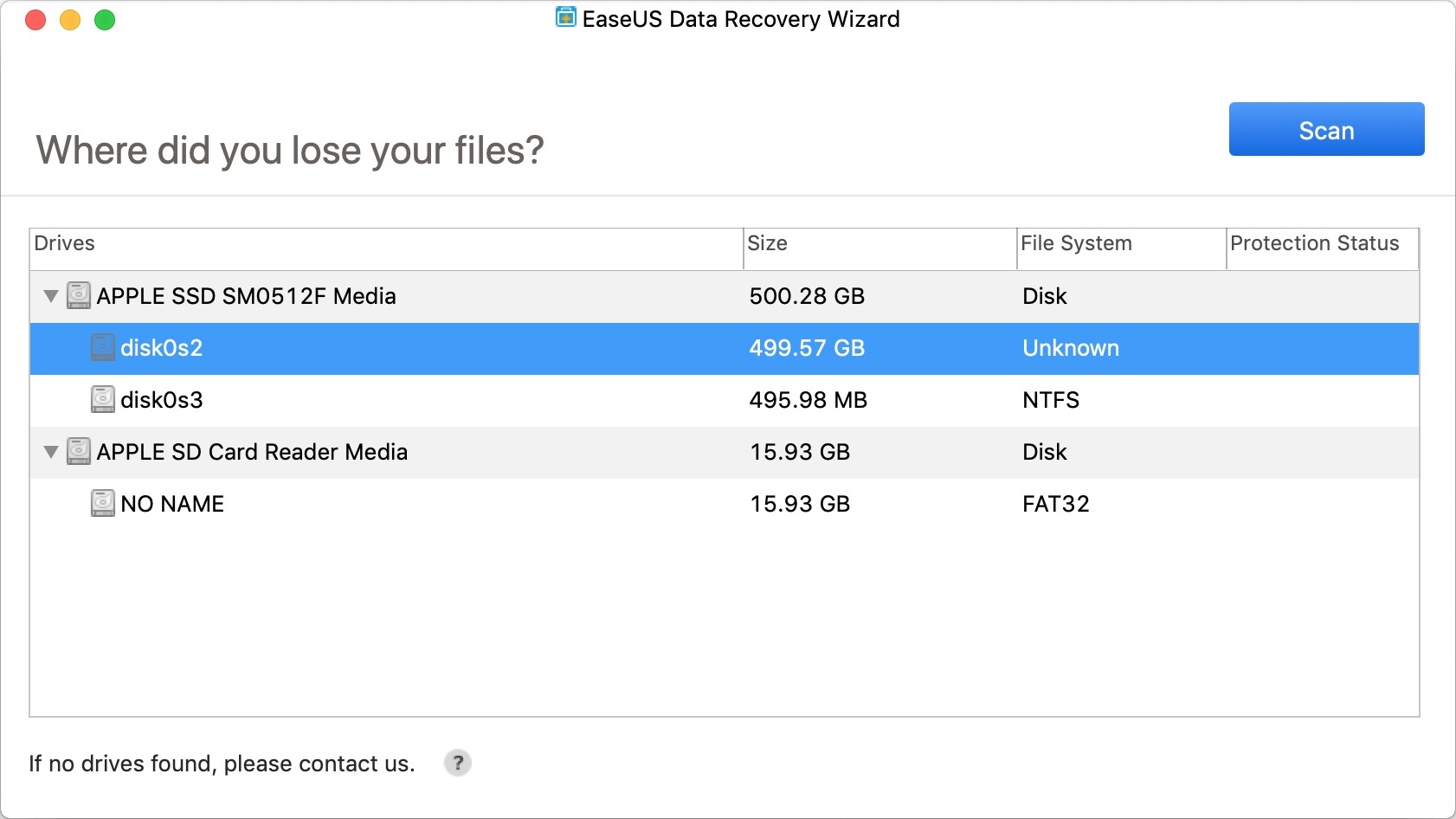
Task: Click the APPLE SSD SM0512F Media disk icon
Action: pos(79,296)
